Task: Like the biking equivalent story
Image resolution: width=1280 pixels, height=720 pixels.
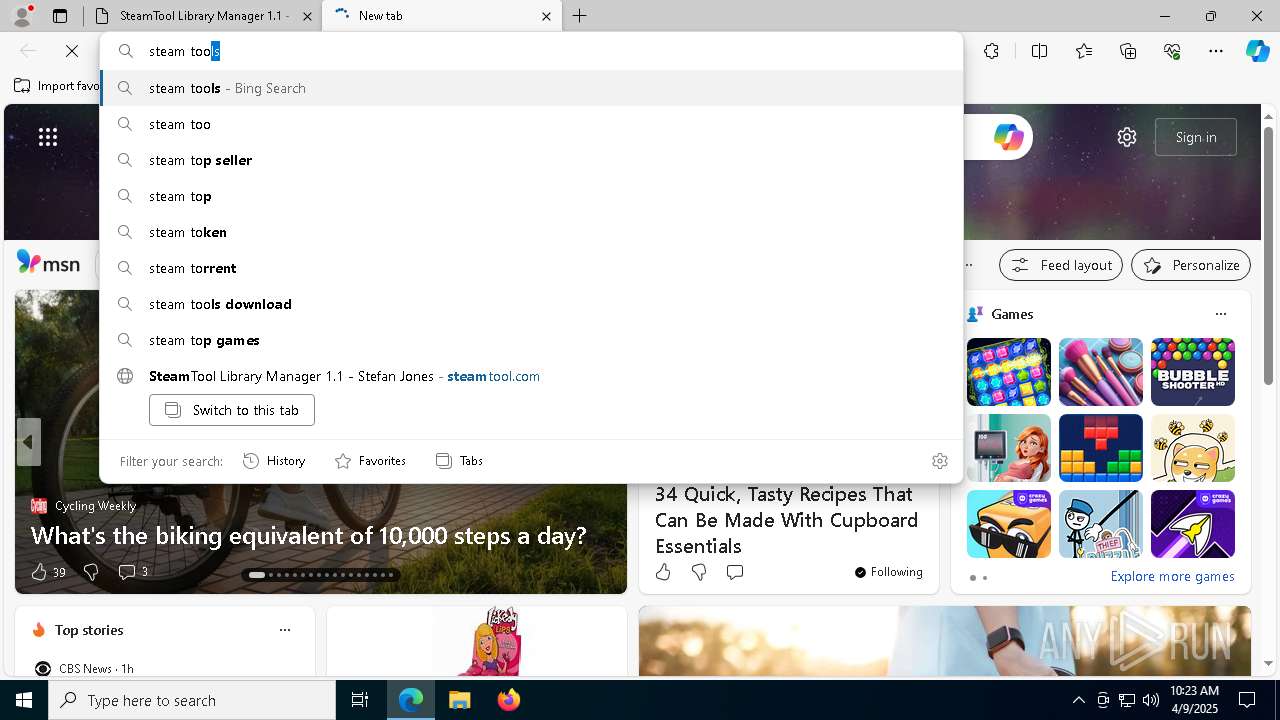Action: (39, 572)
